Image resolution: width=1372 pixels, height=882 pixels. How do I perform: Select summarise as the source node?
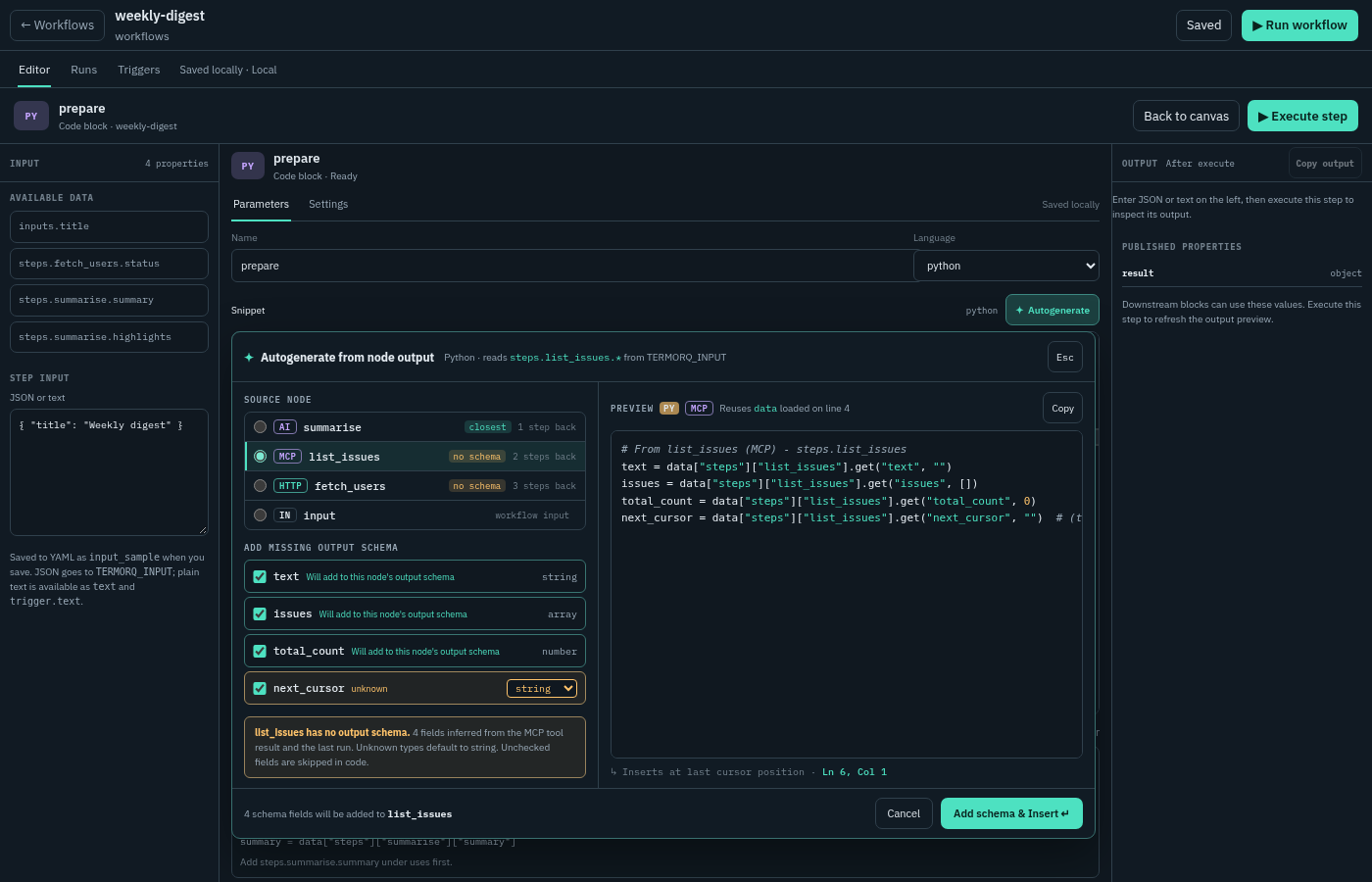click(x=260, y=427)
